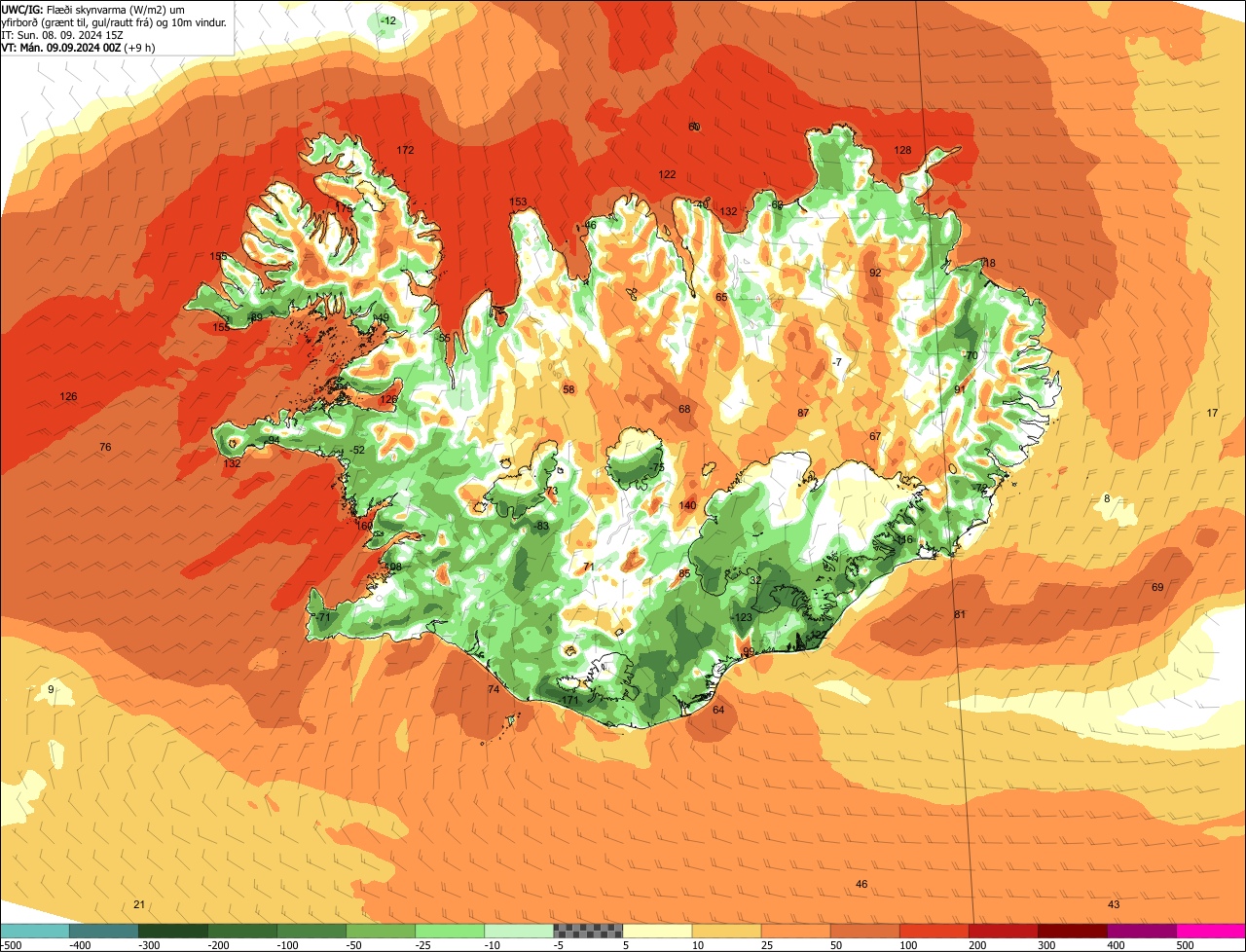Click the map value '74' off the southwest coast
Viewport: 1246px width, 952px height.
(x=494, y=689)
